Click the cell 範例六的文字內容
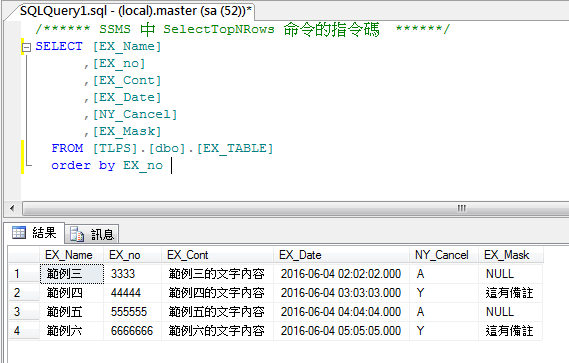The width and height of the screenshot is (569, 363). pos(216,331)
